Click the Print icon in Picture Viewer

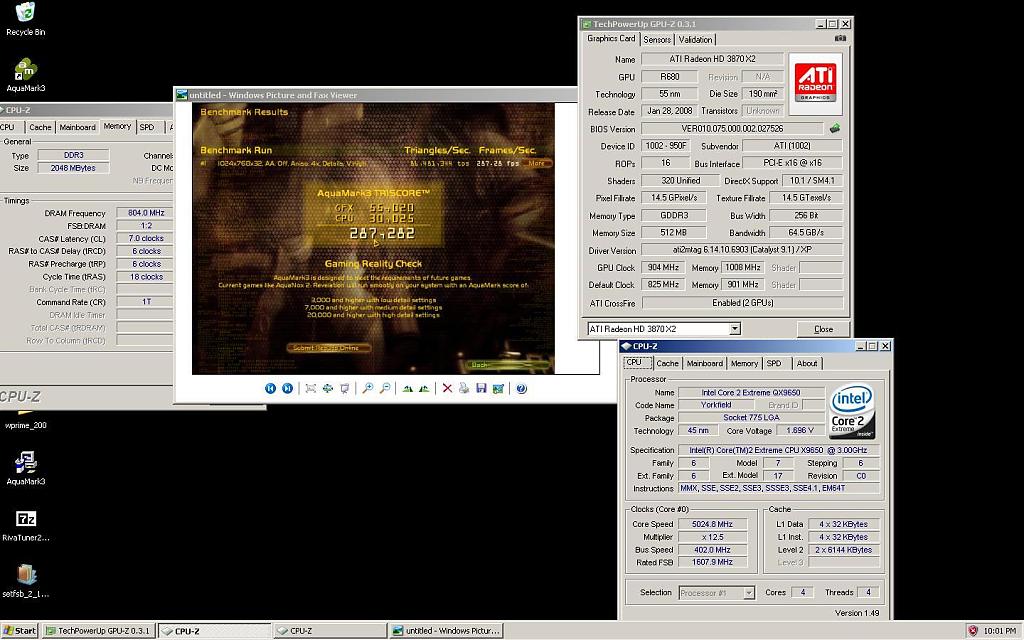pos(464,388)
